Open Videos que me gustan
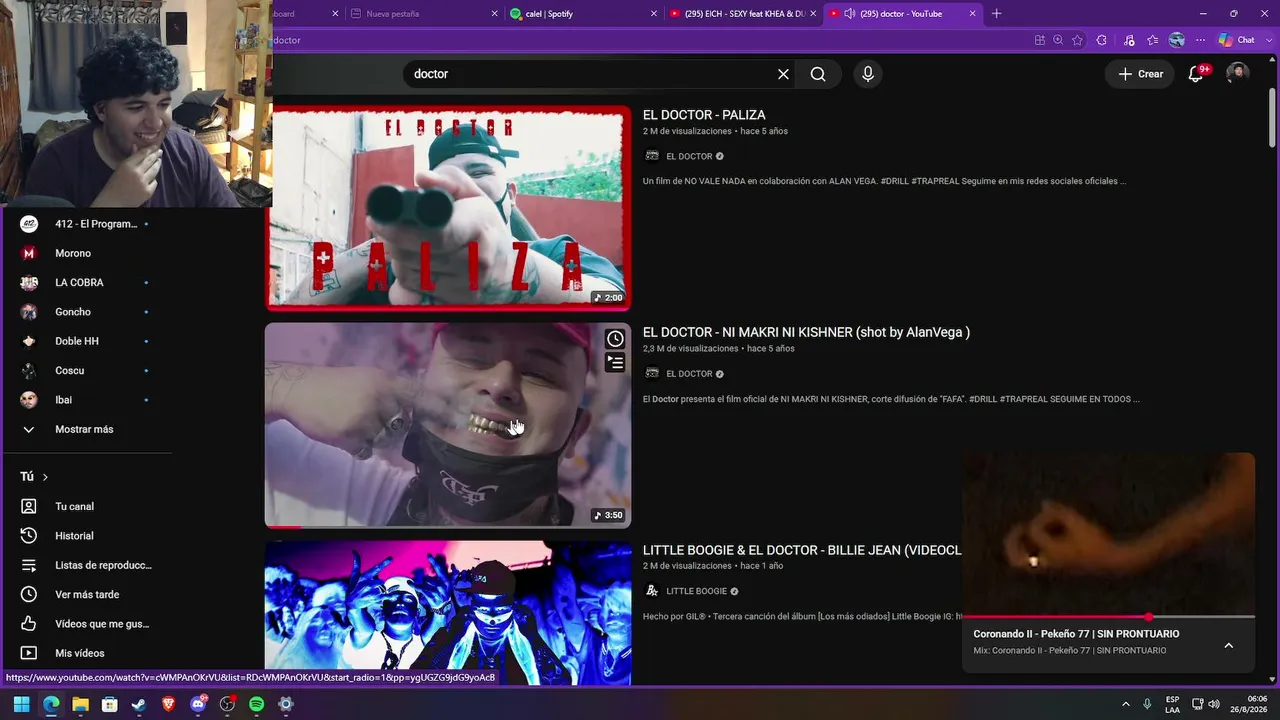1280x720 pixels. coord(86,624)
